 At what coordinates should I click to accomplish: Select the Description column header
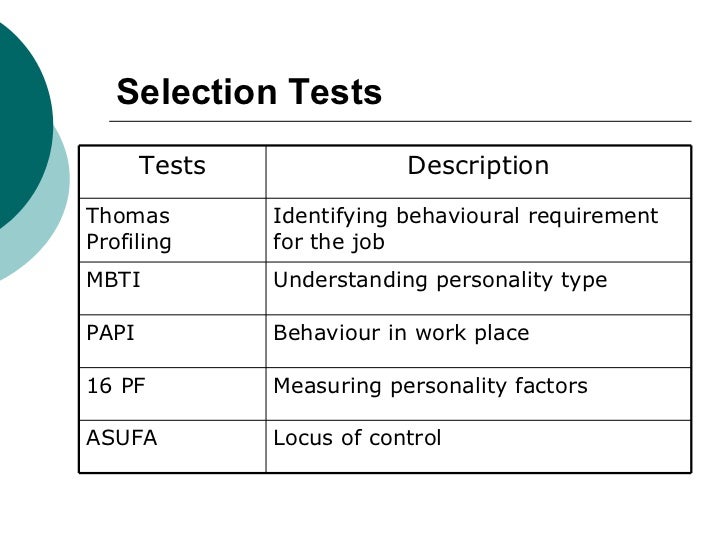(x=478, y=166)
